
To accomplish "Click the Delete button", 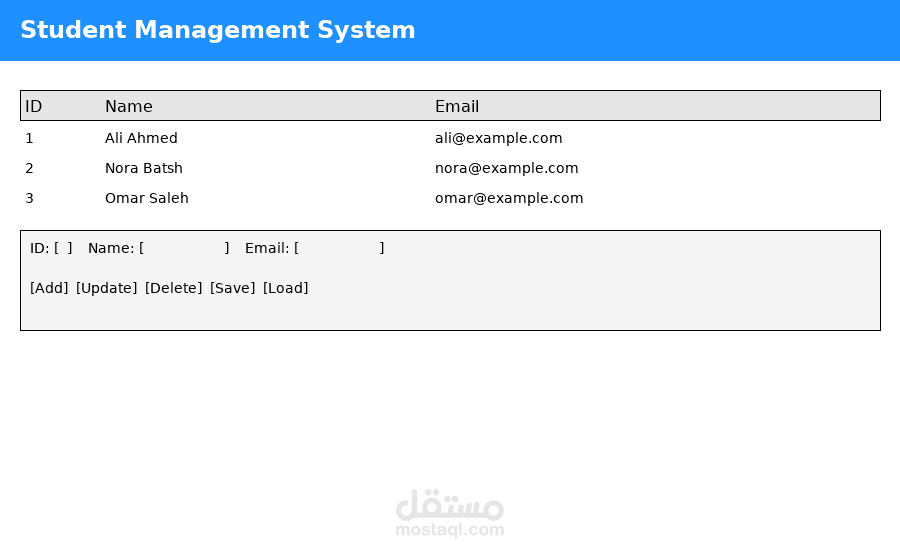I will pyautogui.click(x=173, y=288).
